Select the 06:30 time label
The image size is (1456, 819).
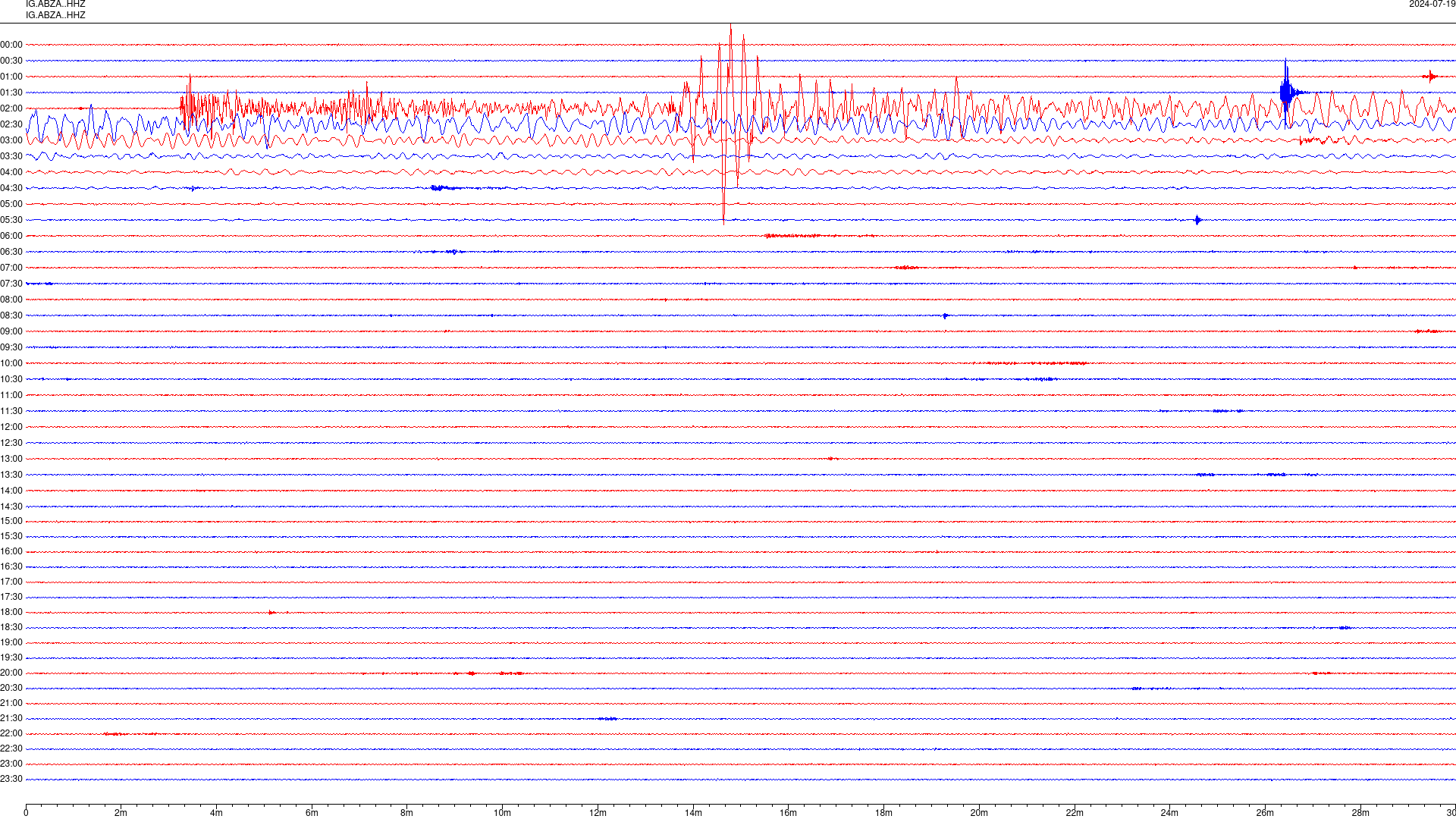point(11,252)
